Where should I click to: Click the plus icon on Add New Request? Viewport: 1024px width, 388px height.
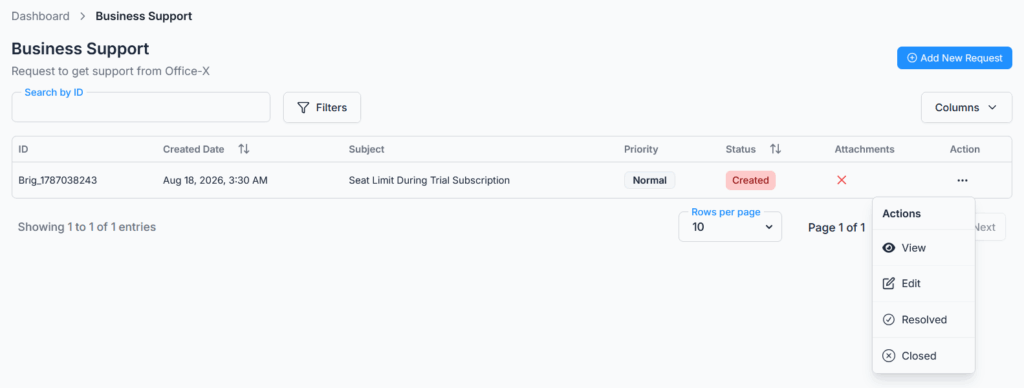tap(912, 58)
